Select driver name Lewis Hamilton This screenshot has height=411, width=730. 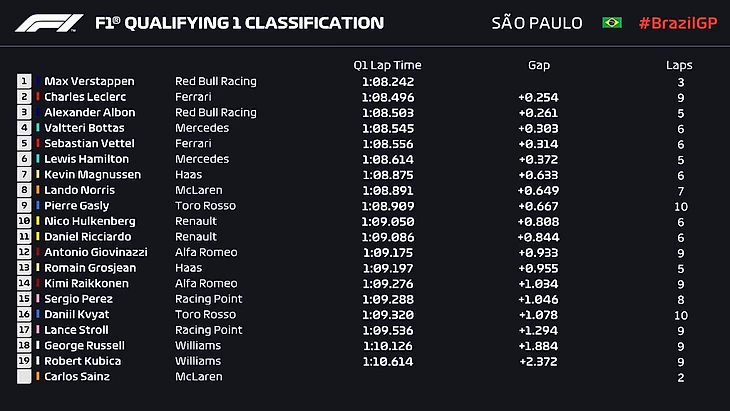(86, 159)
